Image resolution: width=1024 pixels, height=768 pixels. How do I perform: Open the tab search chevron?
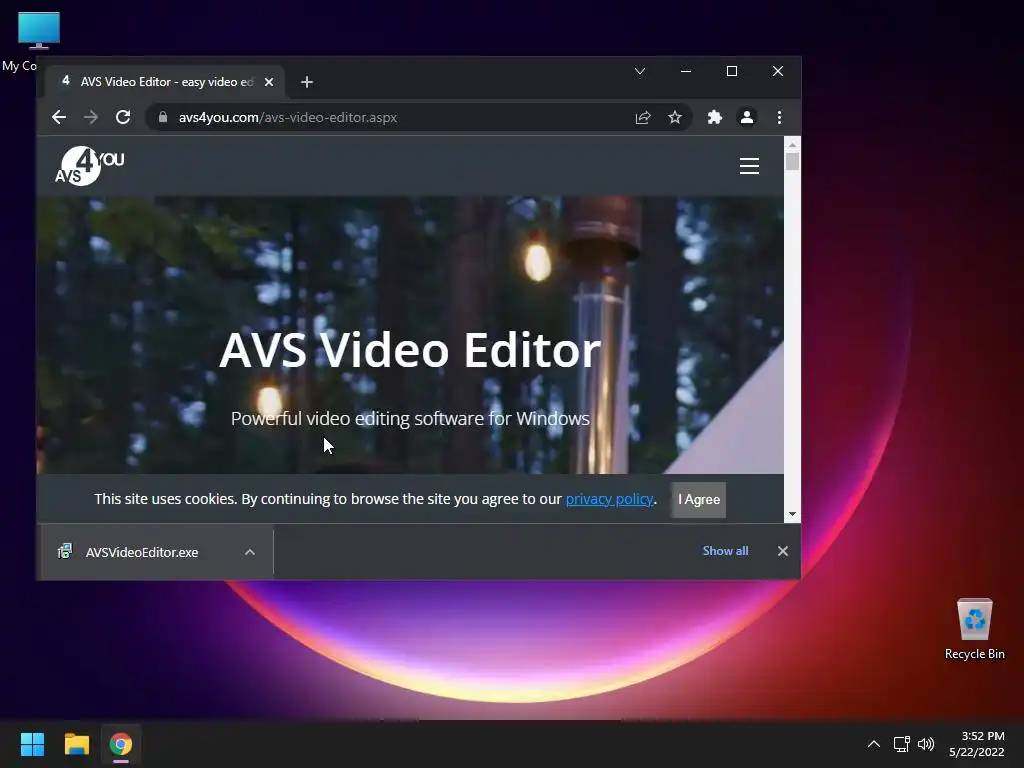pyautogui.click(x=640, y=71)
